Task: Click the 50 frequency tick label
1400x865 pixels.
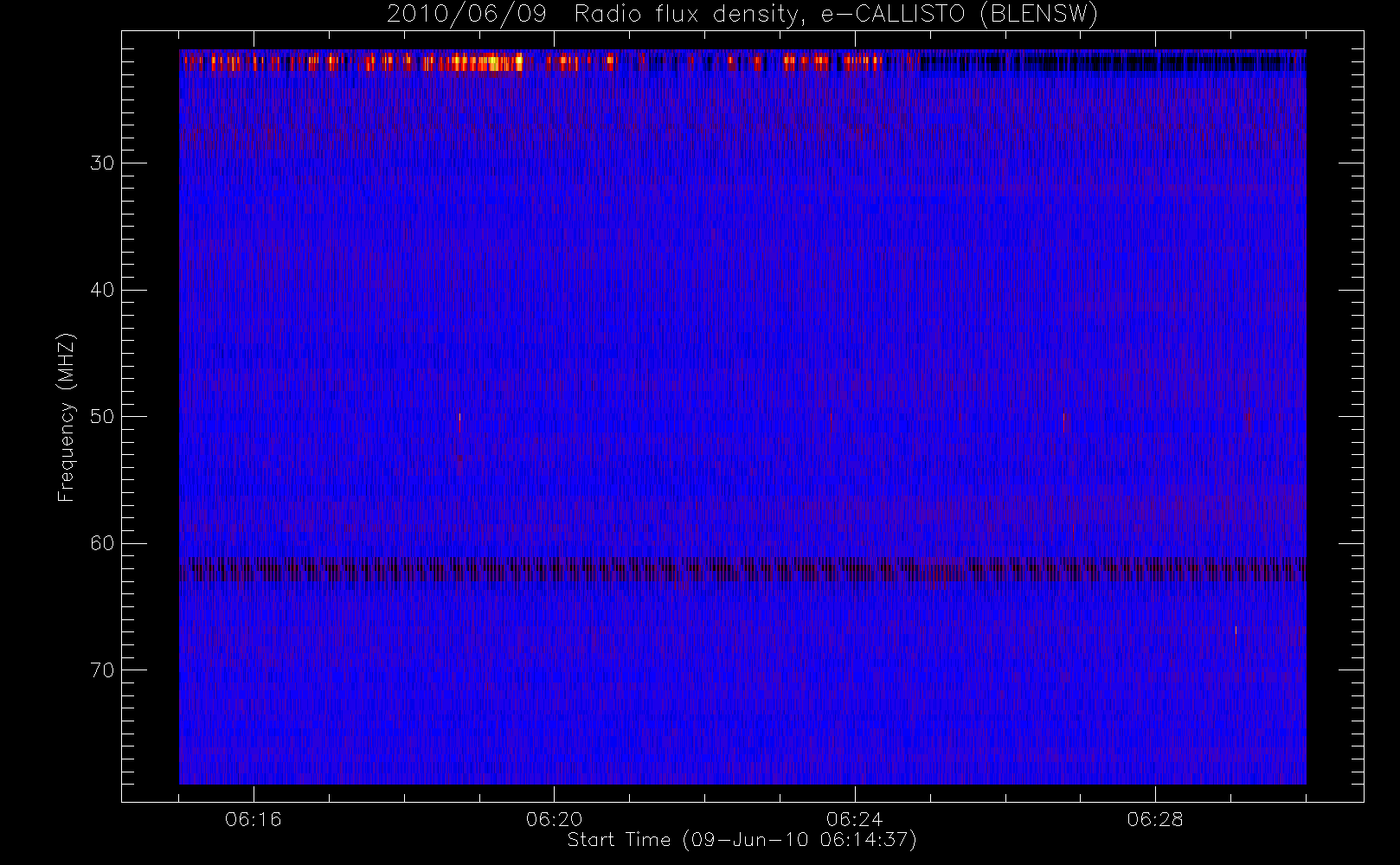Action: [102, 417]
